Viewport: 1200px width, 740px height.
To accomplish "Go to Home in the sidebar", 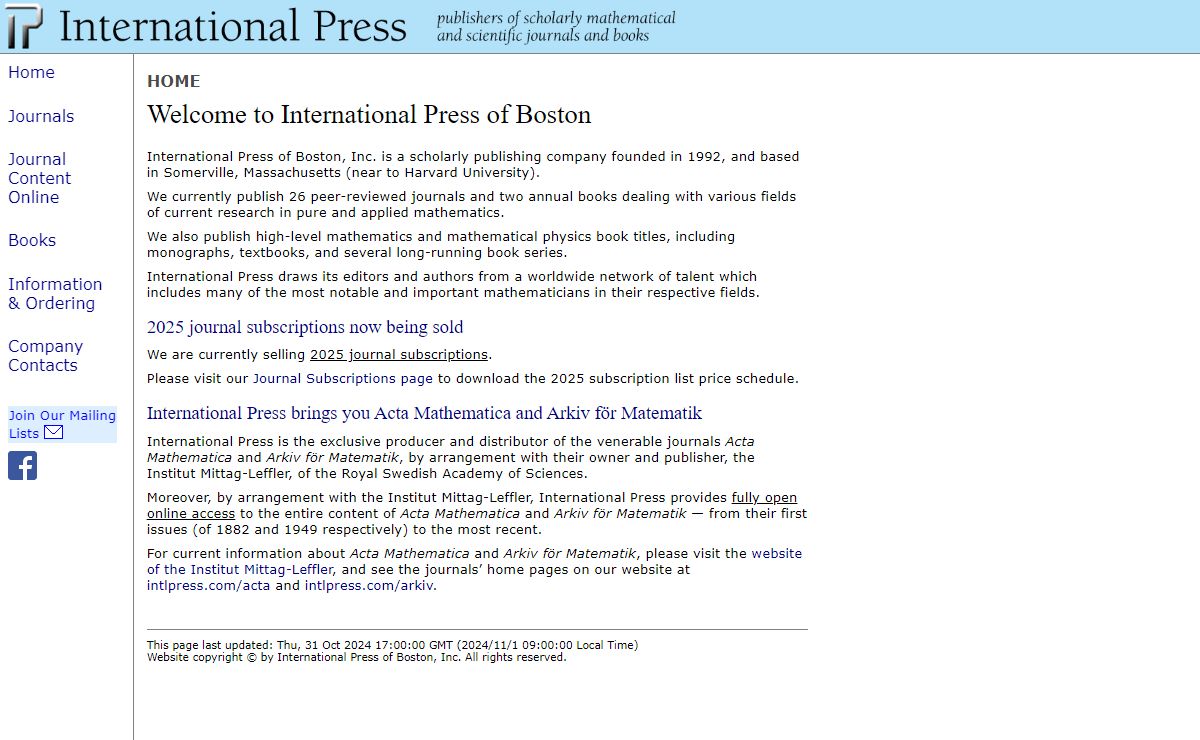I will [31, 73].
